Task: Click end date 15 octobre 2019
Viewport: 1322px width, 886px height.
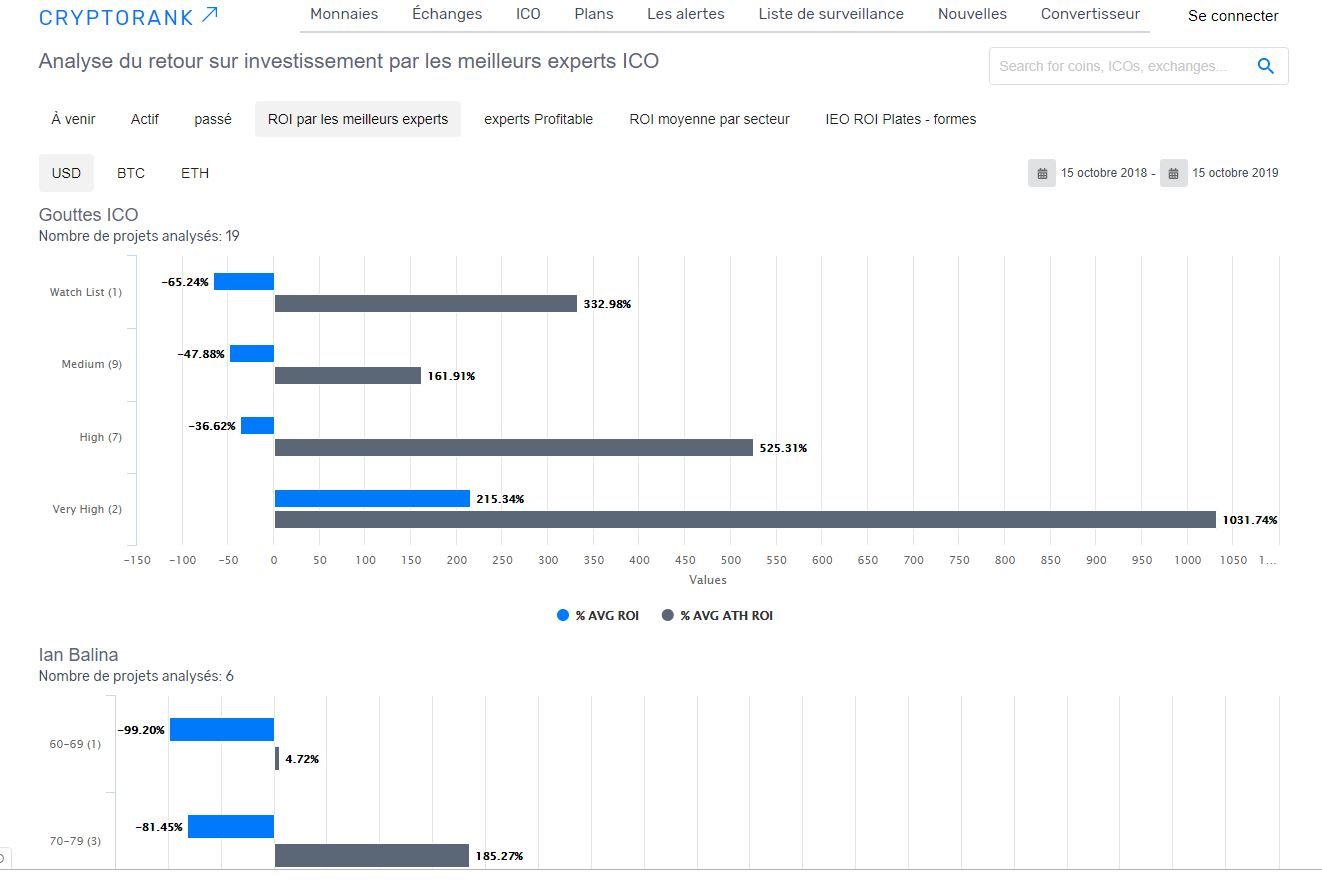Action: coord(1235,173)
